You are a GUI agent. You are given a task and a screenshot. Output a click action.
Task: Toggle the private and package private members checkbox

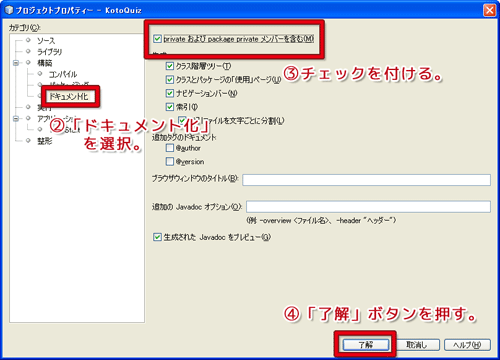[x=158, y=39]
